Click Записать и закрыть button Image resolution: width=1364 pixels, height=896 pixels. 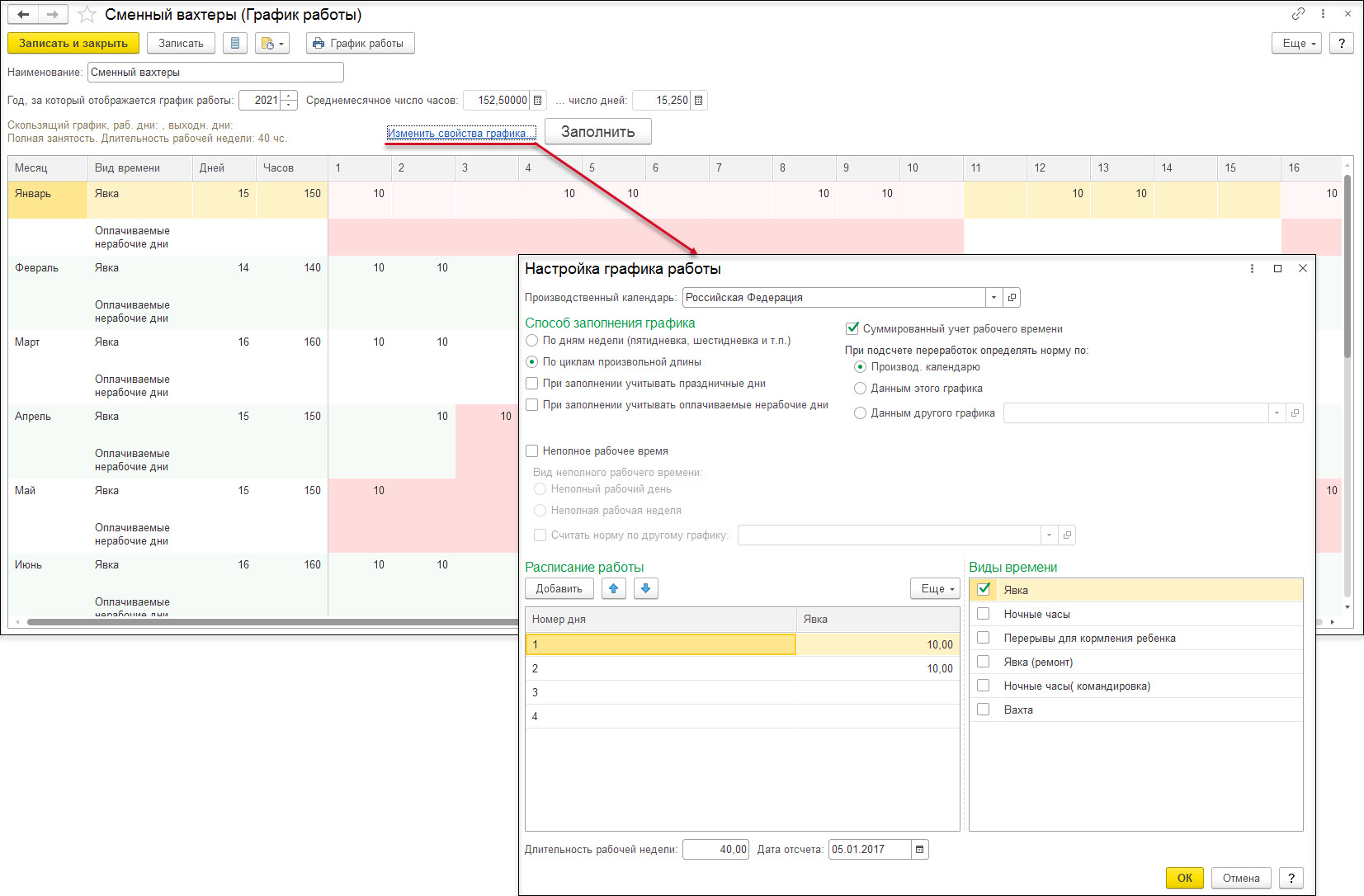tap(73, 43)
